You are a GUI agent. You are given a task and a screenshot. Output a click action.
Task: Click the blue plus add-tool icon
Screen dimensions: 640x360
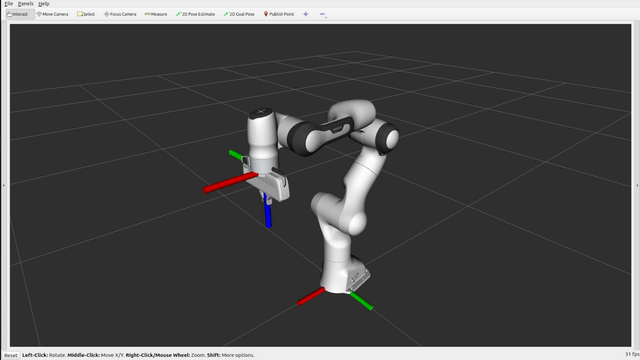click(306, 14)
